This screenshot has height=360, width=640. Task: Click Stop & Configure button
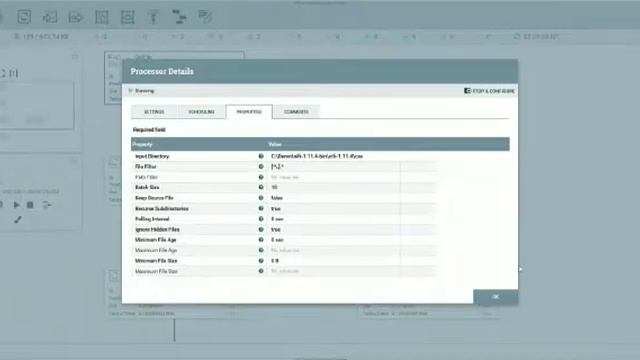[489, 91]
